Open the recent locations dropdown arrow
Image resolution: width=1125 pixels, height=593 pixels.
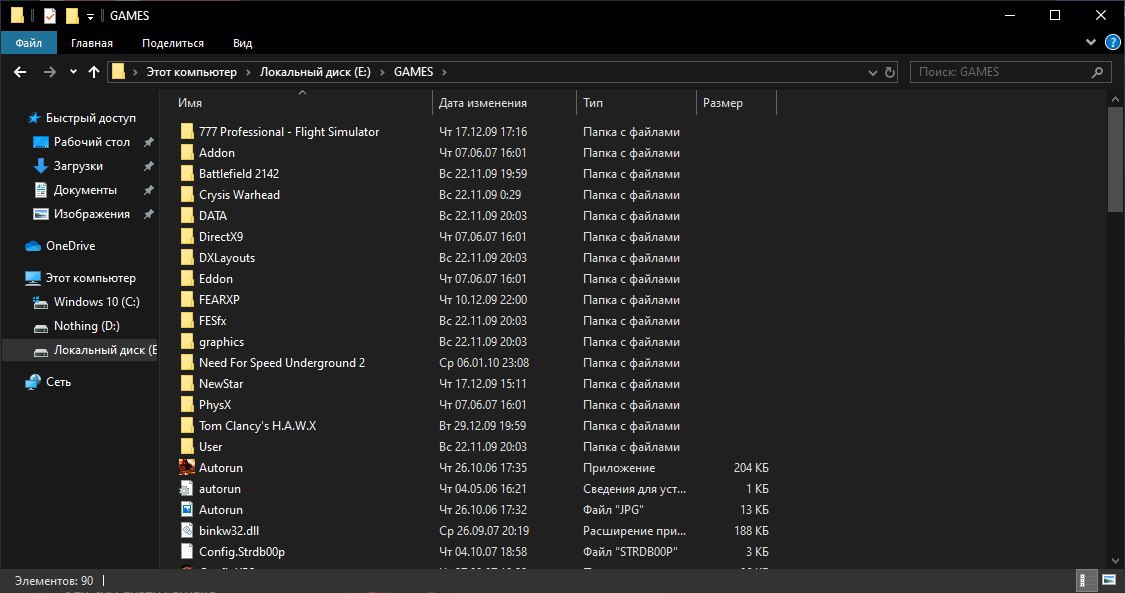(73, 72)
